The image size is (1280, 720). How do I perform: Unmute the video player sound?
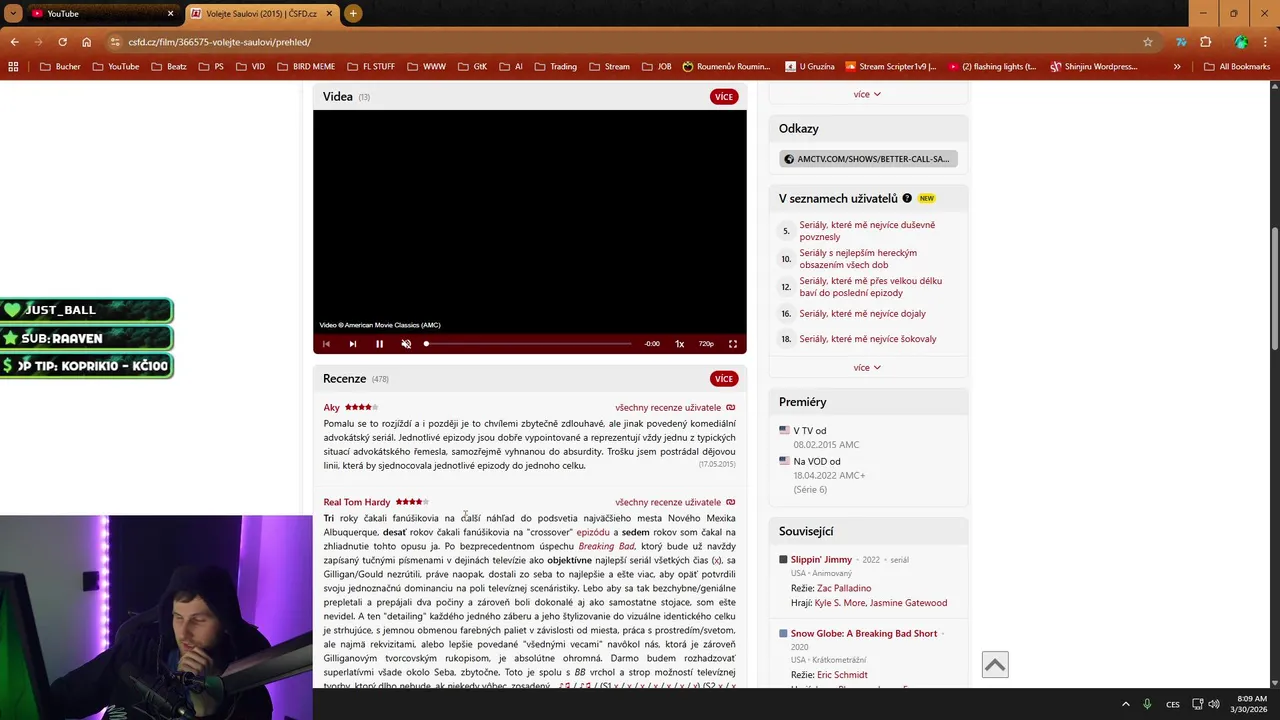click(x=406, y=344)
